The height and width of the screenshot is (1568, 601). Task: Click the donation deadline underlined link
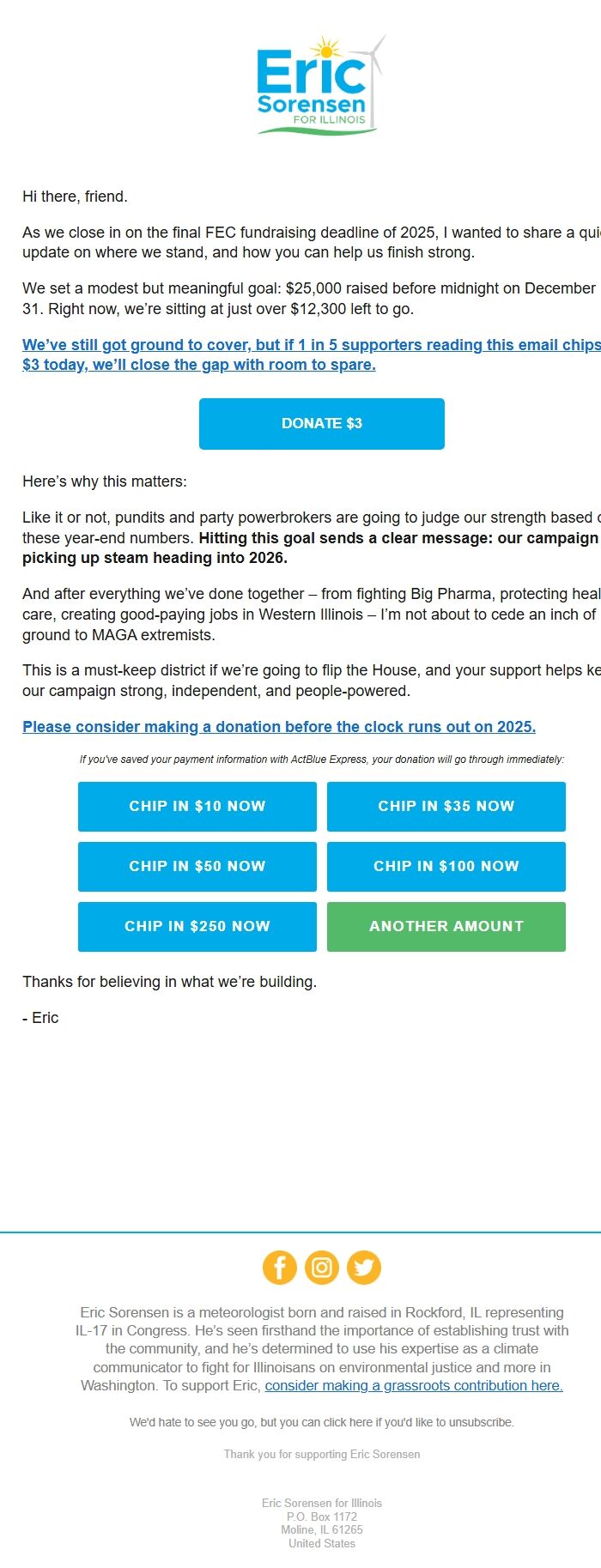click(x=280, y=726)
